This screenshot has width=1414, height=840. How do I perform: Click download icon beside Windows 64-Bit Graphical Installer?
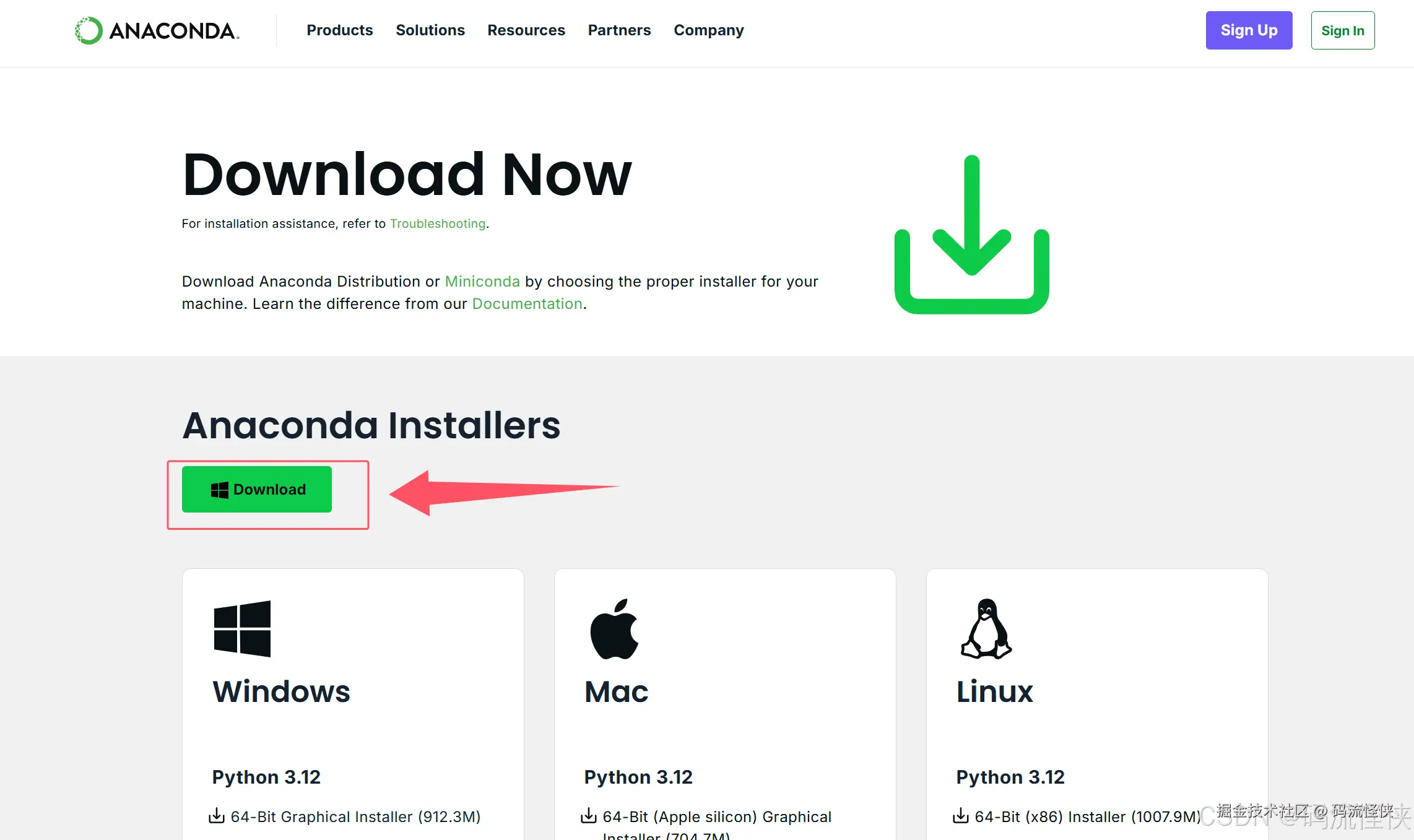(217, 816)
